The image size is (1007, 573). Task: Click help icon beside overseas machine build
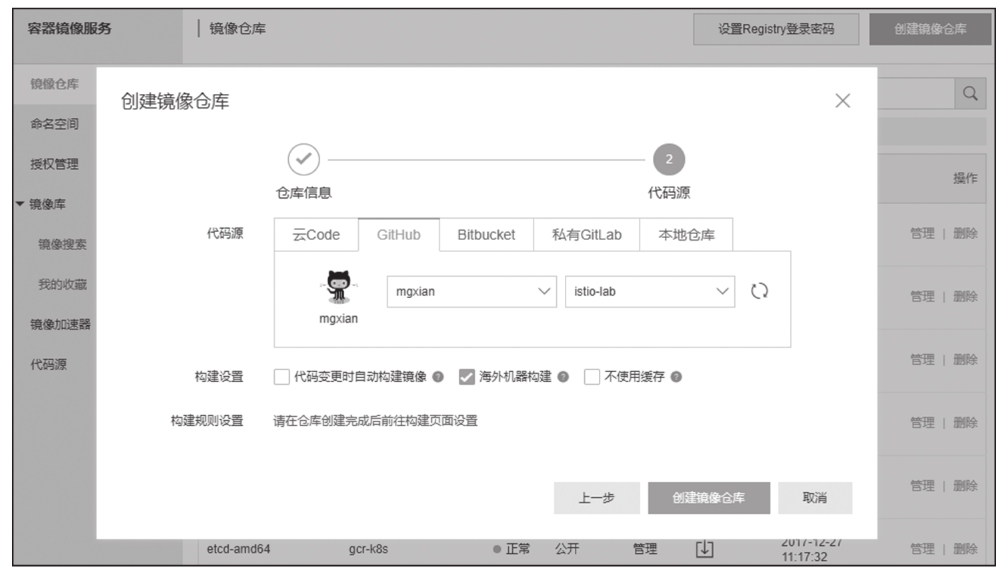pos(563,377)
